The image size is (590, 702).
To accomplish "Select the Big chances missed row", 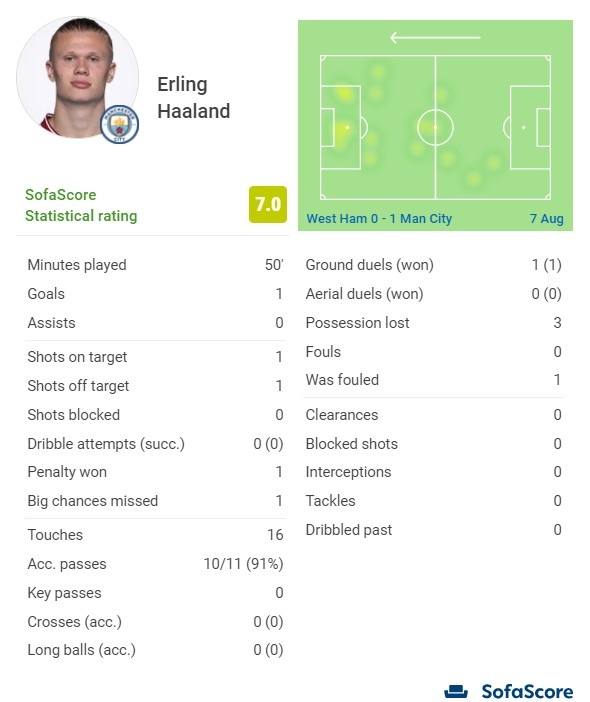I will (155, 501).
